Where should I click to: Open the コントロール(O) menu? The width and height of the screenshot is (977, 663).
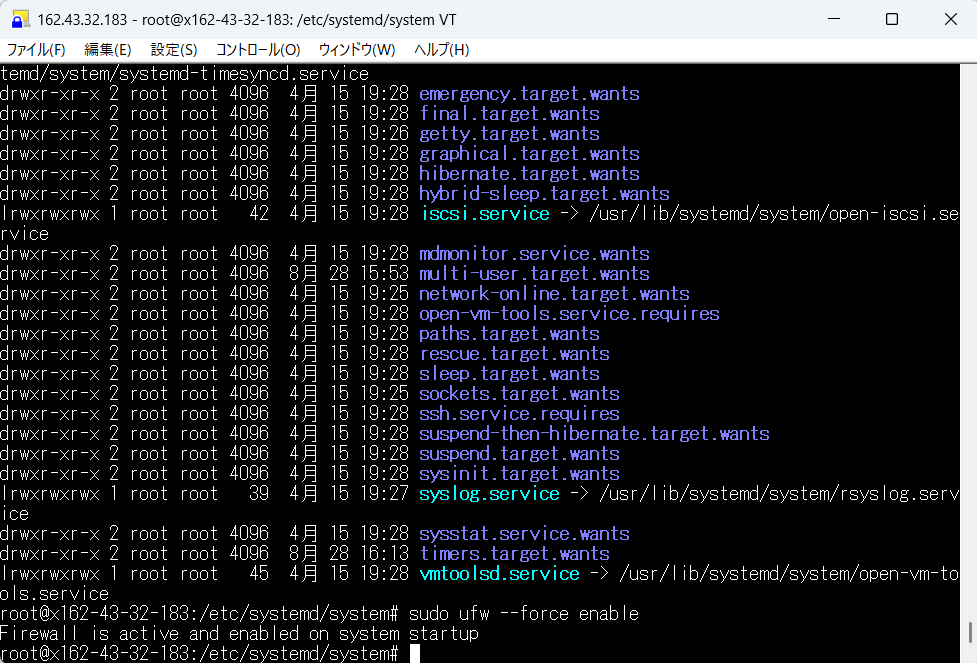pos(258,49)
